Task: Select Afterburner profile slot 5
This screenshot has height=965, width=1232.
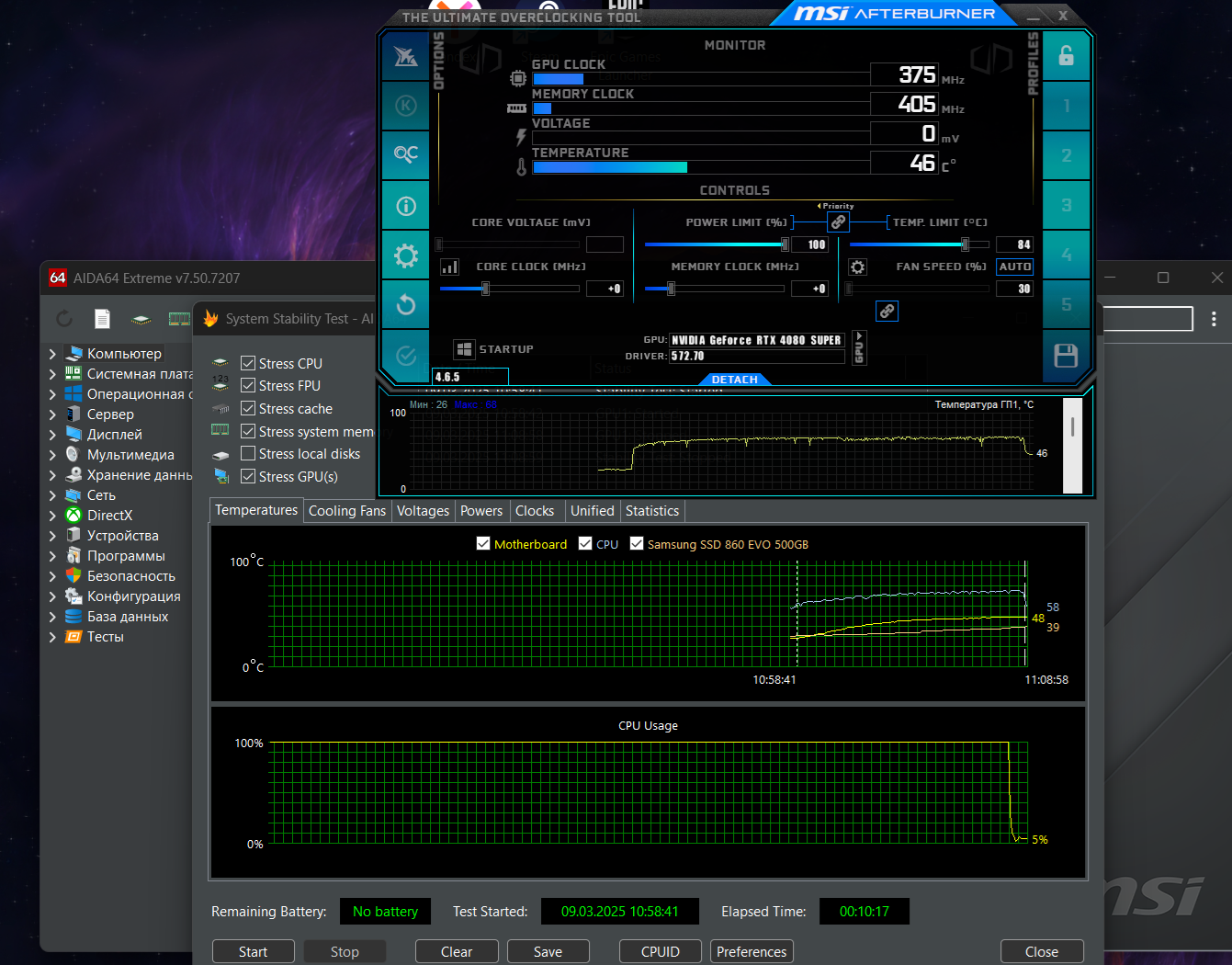Action: pyautogui.click(x=1066, y=304)
